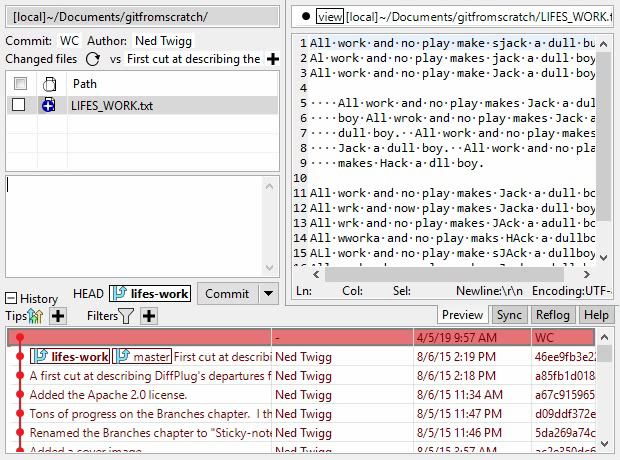The image size is (620, 460).
Task: Click the file-type column header icon
Action: (x=48, y=84)
